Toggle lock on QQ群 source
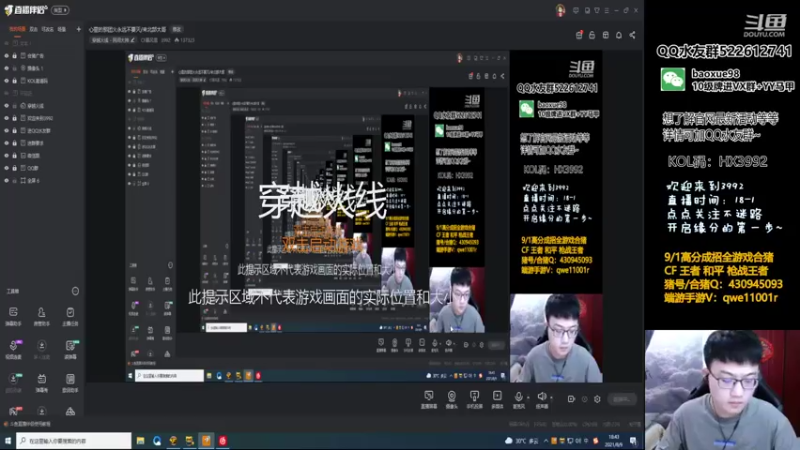 14,168
